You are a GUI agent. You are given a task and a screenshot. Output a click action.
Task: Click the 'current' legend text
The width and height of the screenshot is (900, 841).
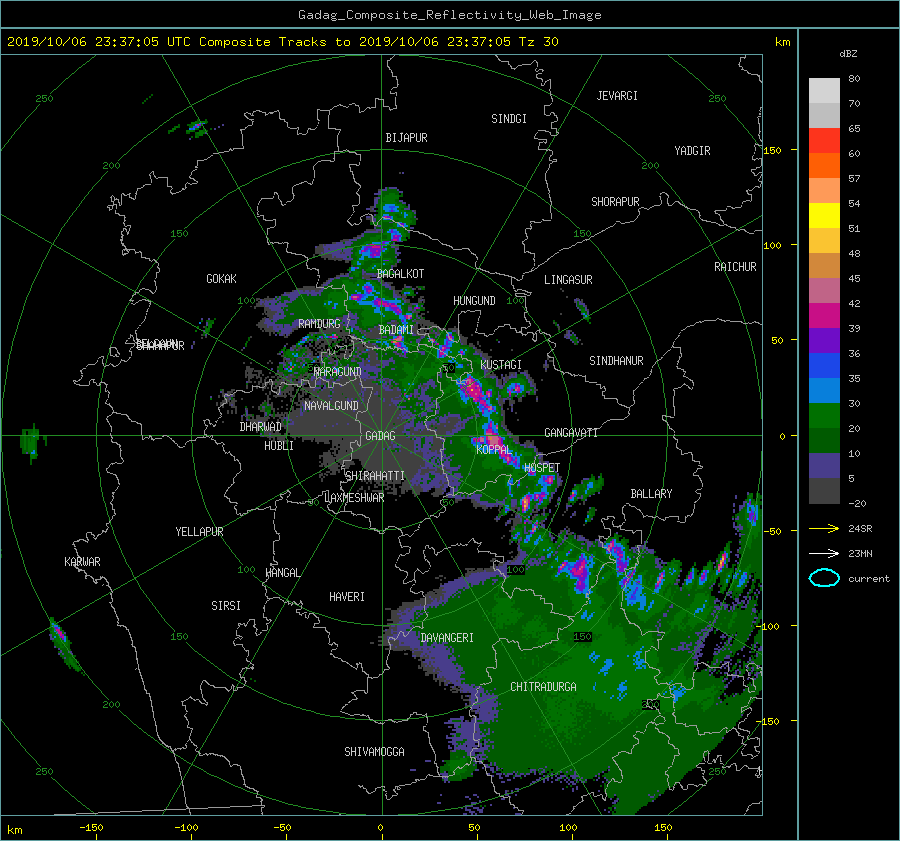pyautogui.click(x=869, y=579)
